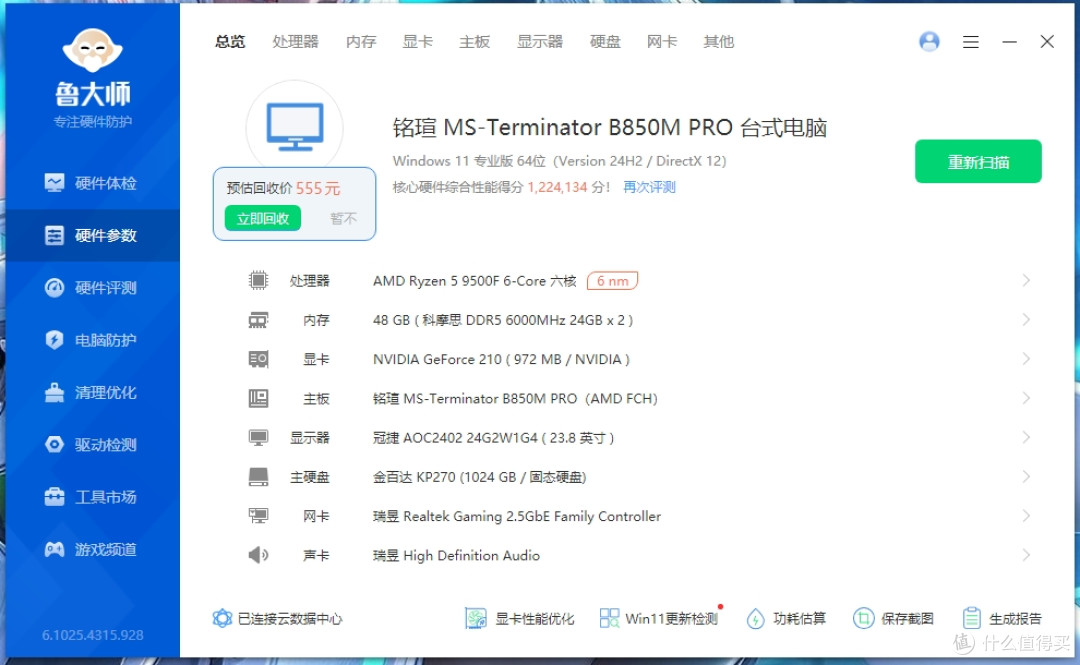
Task: Open 驱动检测 sidebar item
Action: [91, 444]
